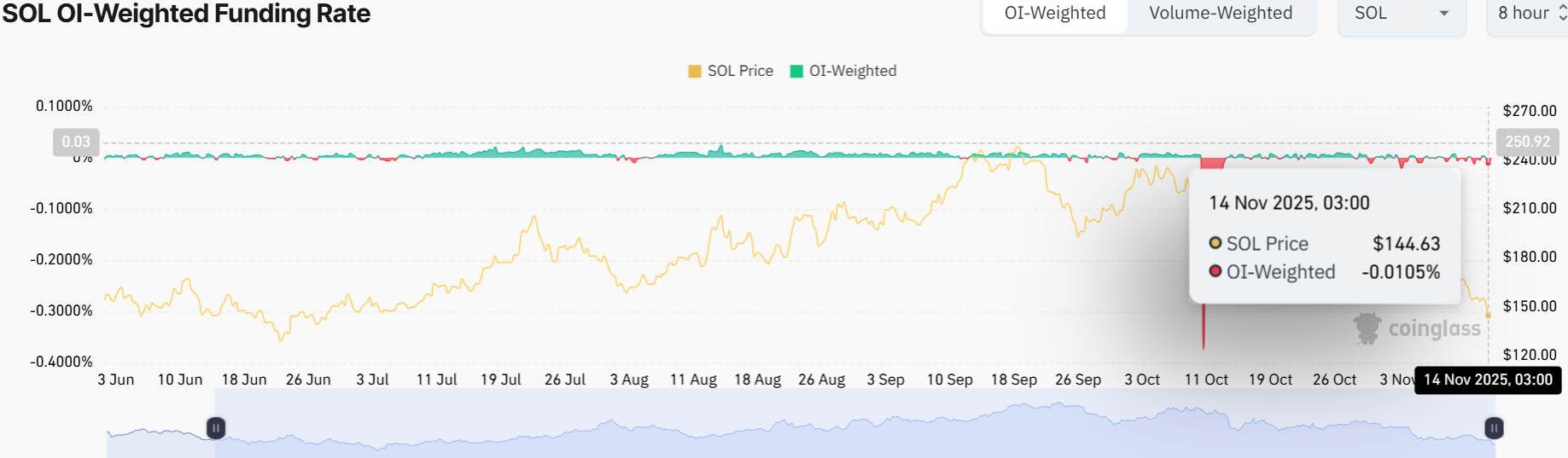The height and width of the screenshot is (458, 1568).
Task: Click the coinglass watermark logo icon
Action: tap(1367, 328)
